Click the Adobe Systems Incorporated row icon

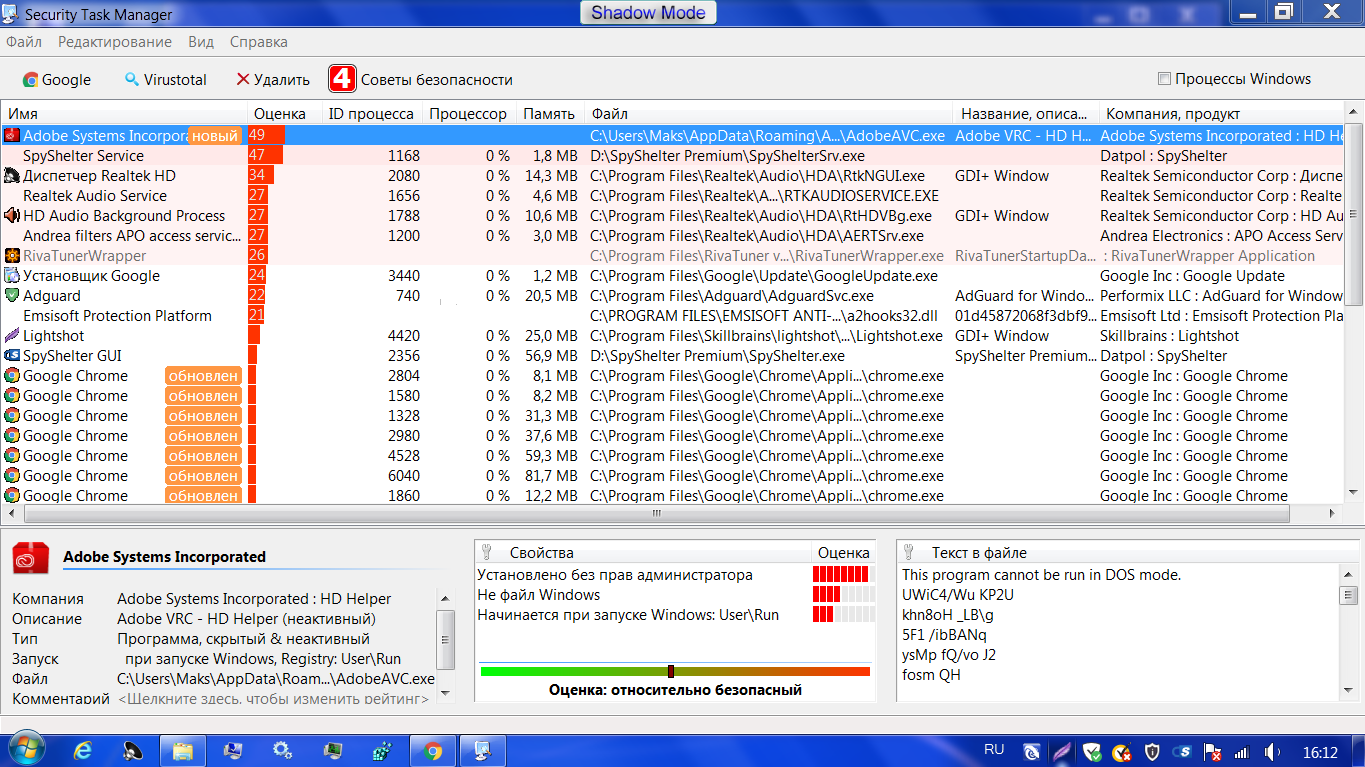pos(12,136)
